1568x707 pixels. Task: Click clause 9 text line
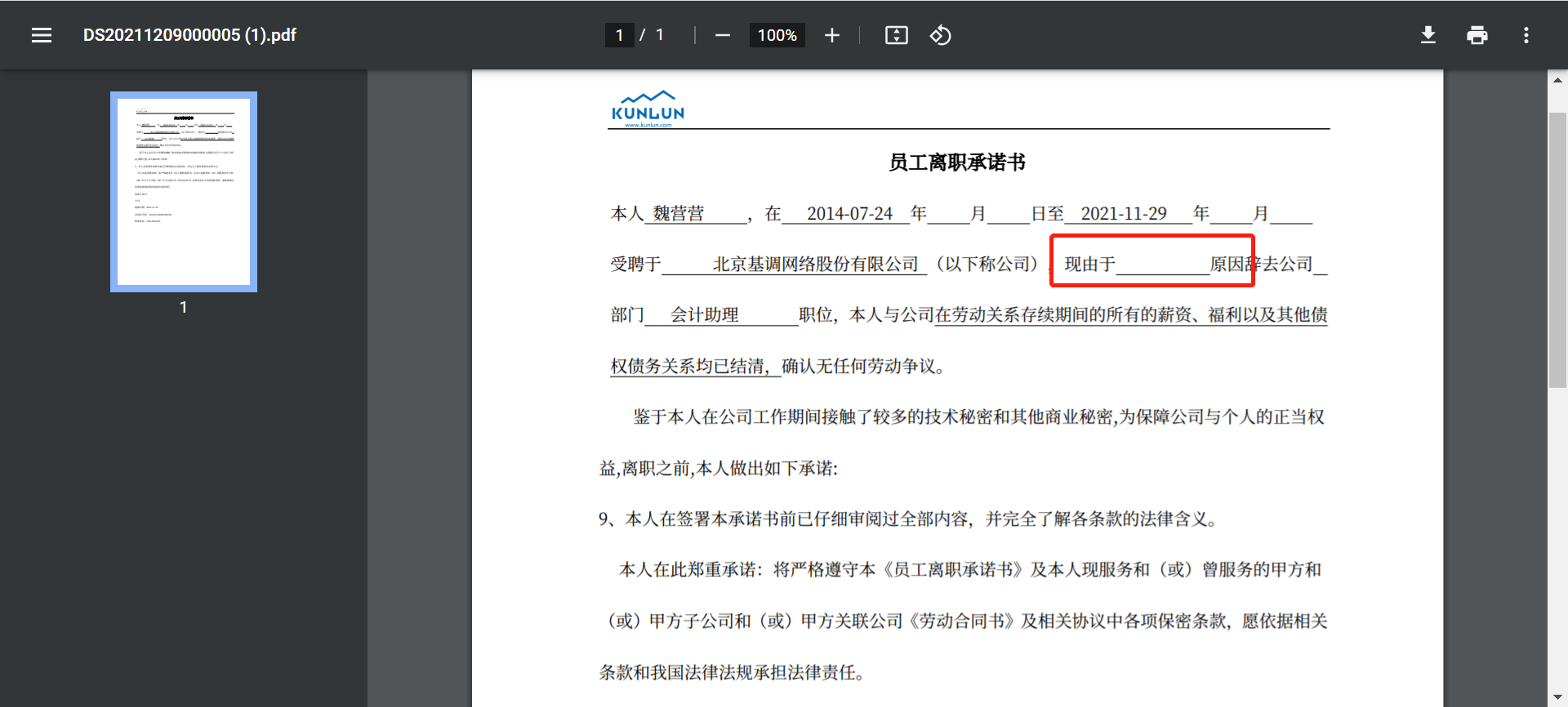click(x=908, y=519)
